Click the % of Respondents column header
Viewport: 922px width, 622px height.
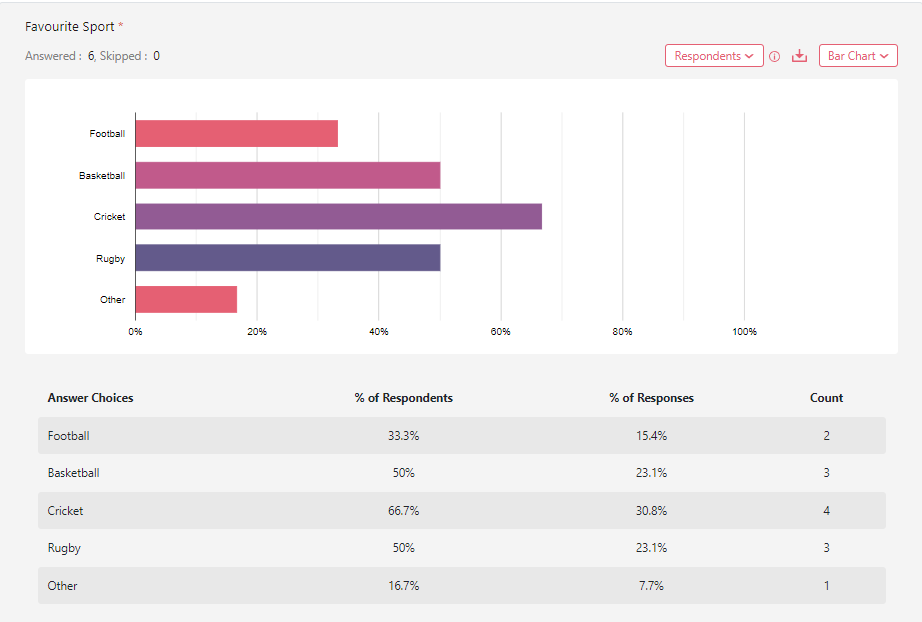(x=403, y=398)
